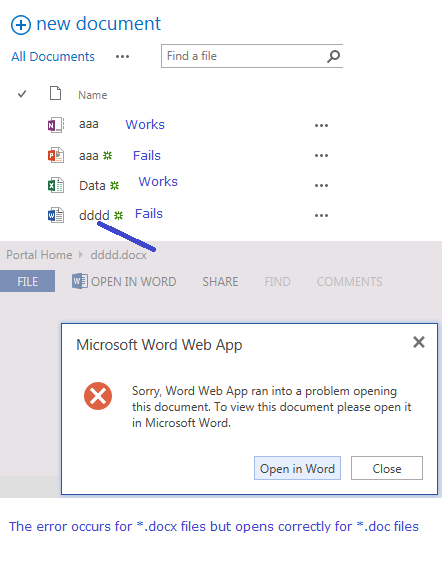Screen dimensions: 442x584
Task: Click new-item badge beside Data
Action: pos(114,185)
